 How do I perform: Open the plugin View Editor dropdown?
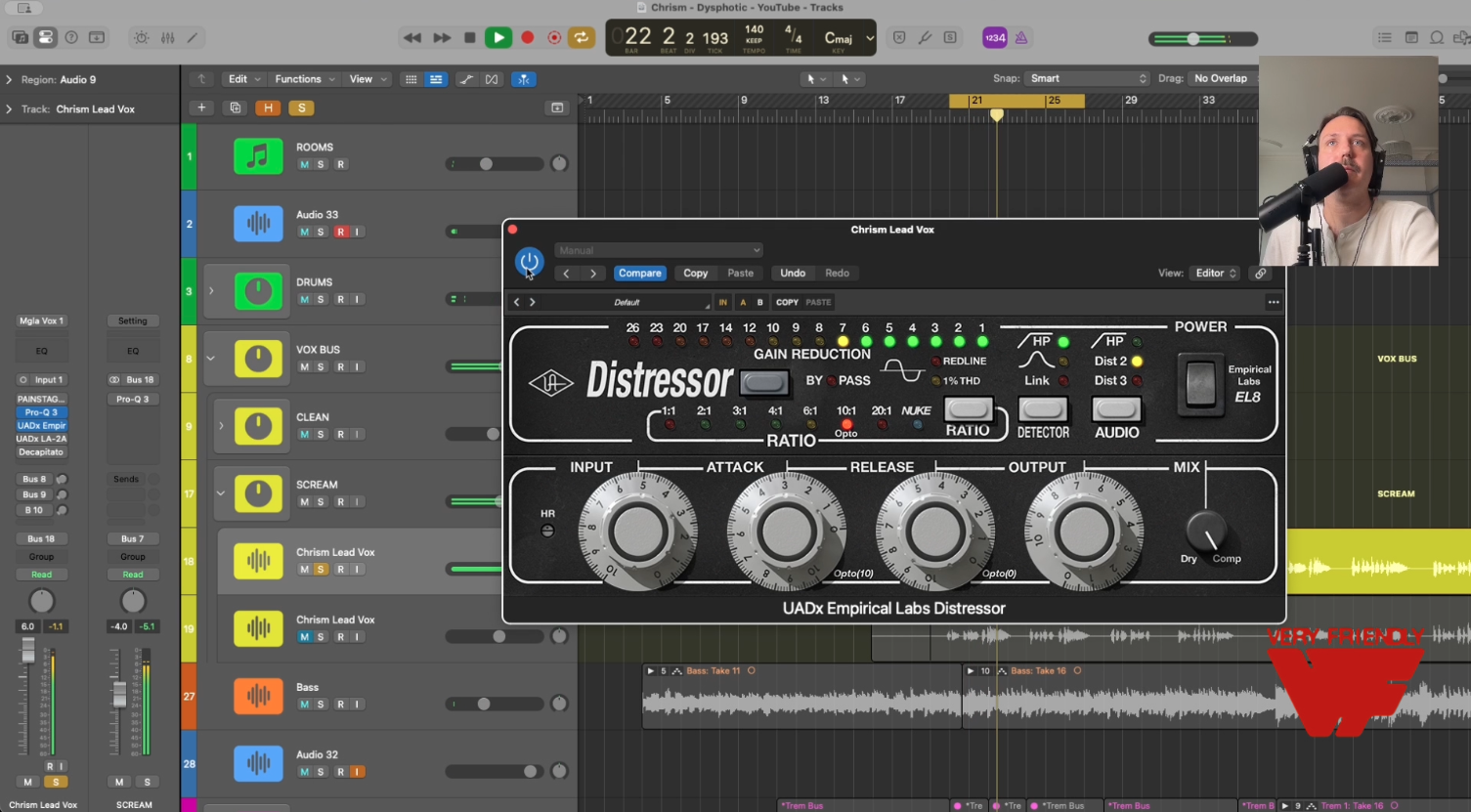(1215, 274)
